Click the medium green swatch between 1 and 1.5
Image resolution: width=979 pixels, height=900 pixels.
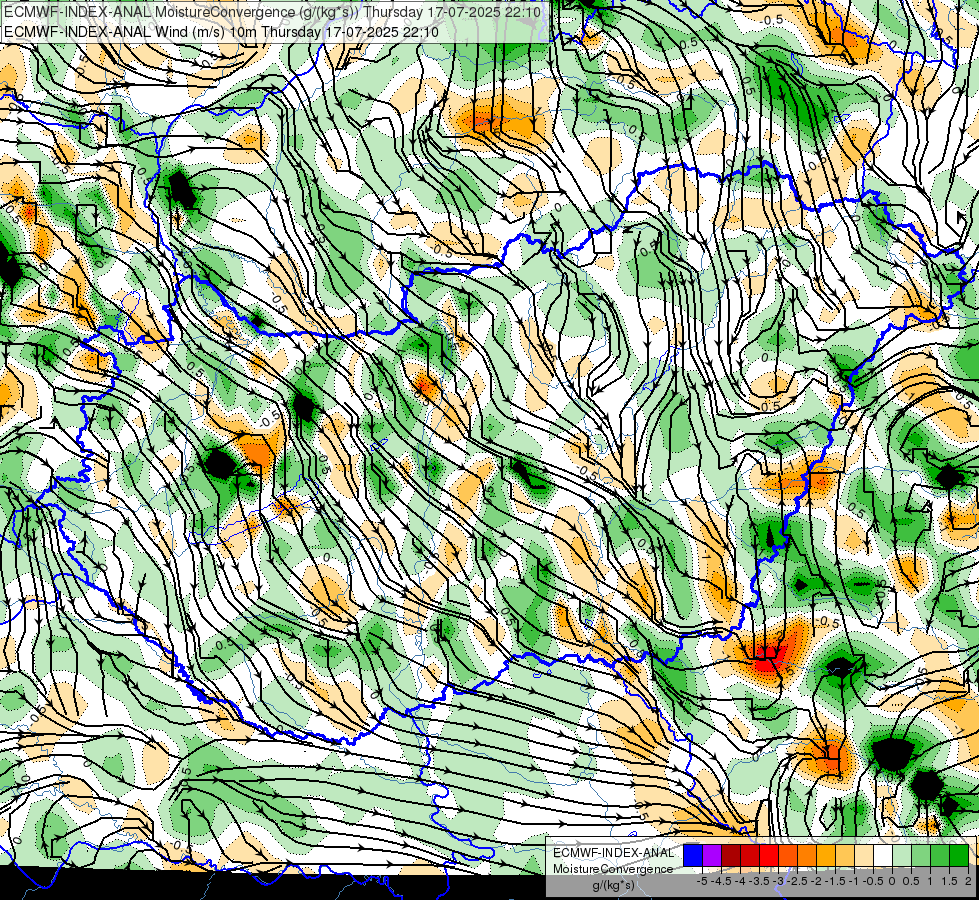[940, 855]
